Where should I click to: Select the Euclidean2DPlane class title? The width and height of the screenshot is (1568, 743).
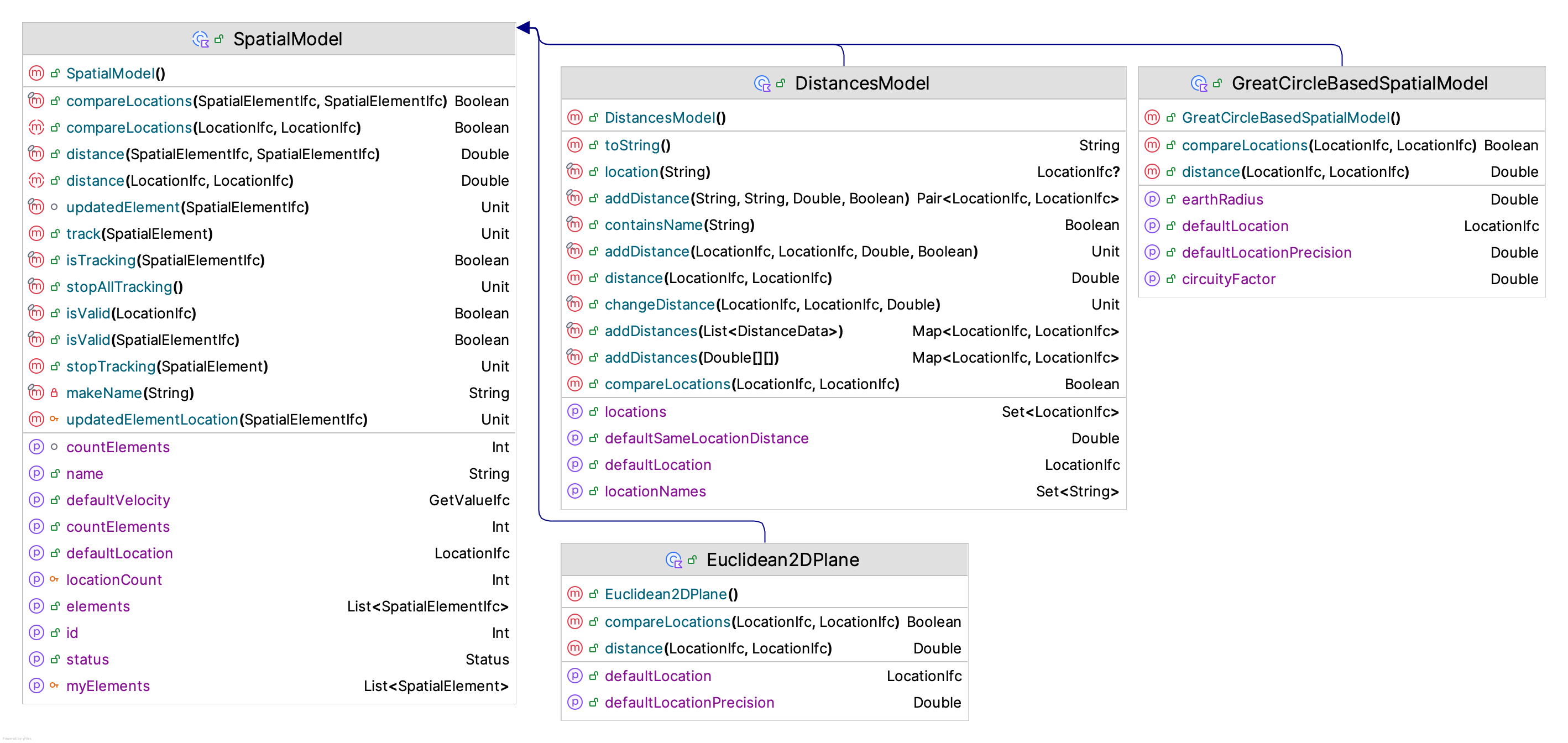pyautogui.click(x=783, y=560)
